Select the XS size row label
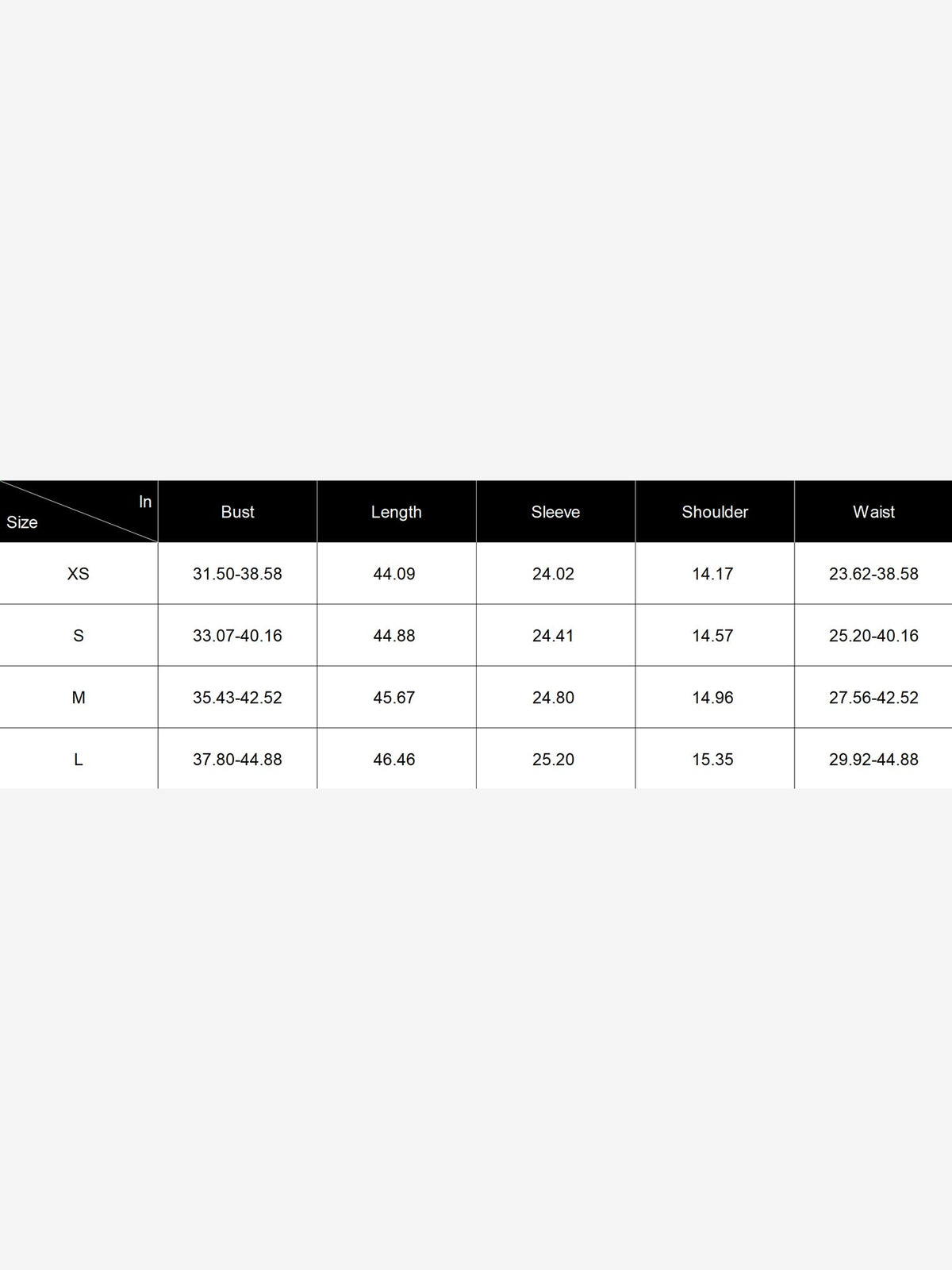952x1270 pixels. pyautogui.click(x=79, y=573)
